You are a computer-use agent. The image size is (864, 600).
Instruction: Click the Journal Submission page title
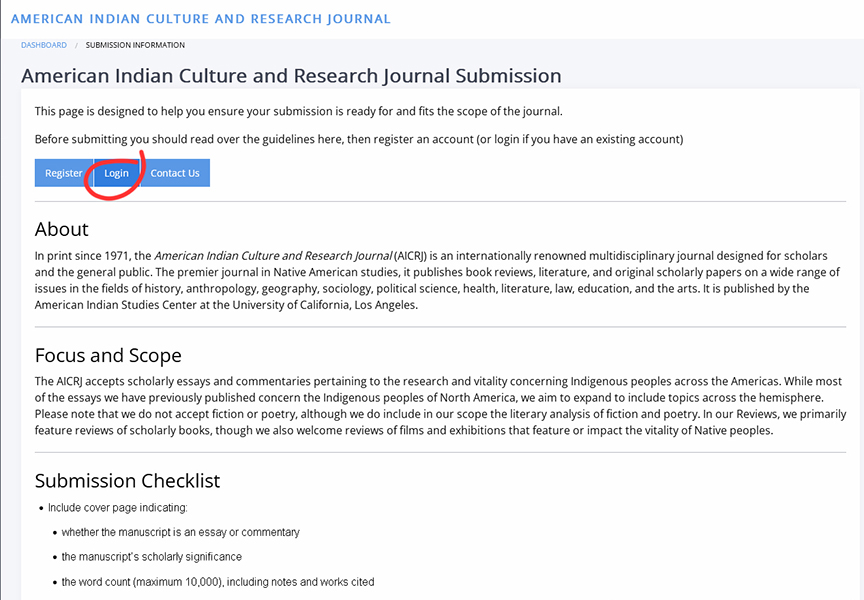coord(291,76)
